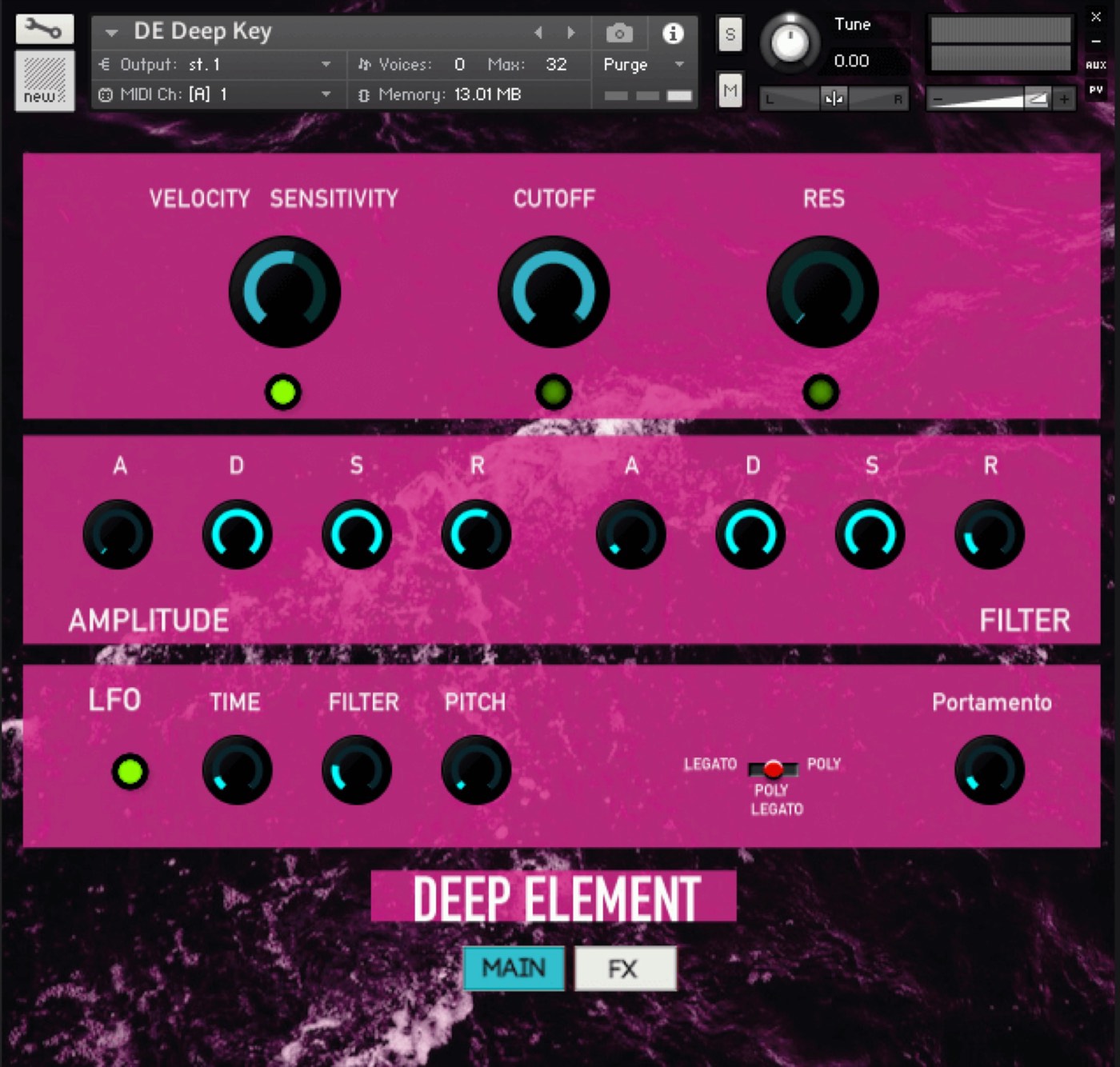Image resolution: width=1120 pixels, height=1067 pixels.
Task: Click the Filter Decay knob
Action: coord(750,534)
